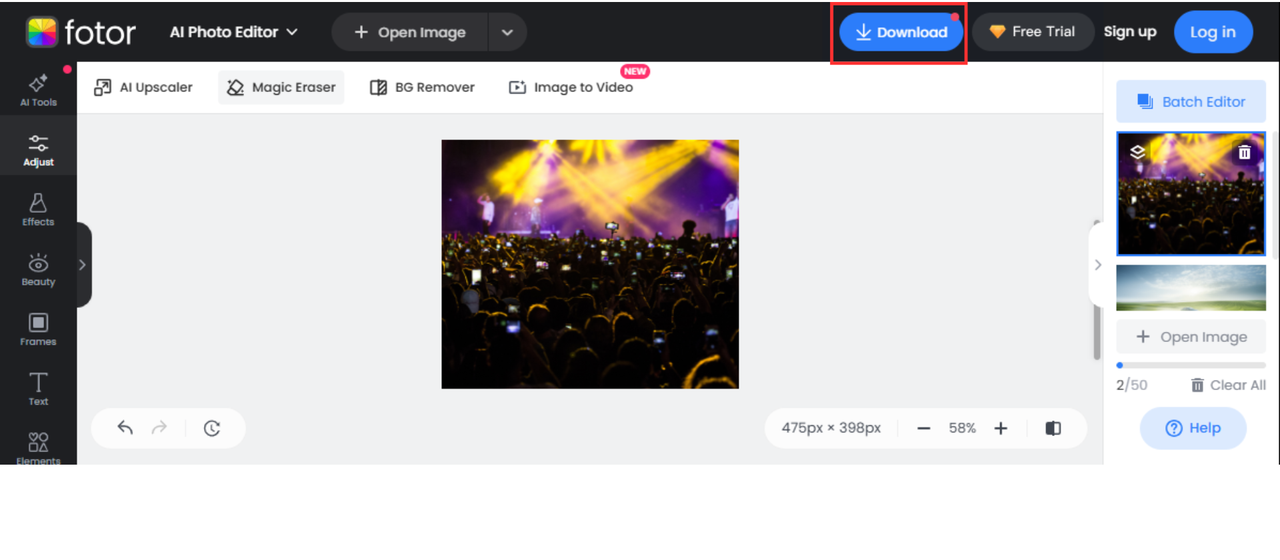Click the Log in button
The width and height of the screenshot is (1280, 560).
pos(1212,32)
